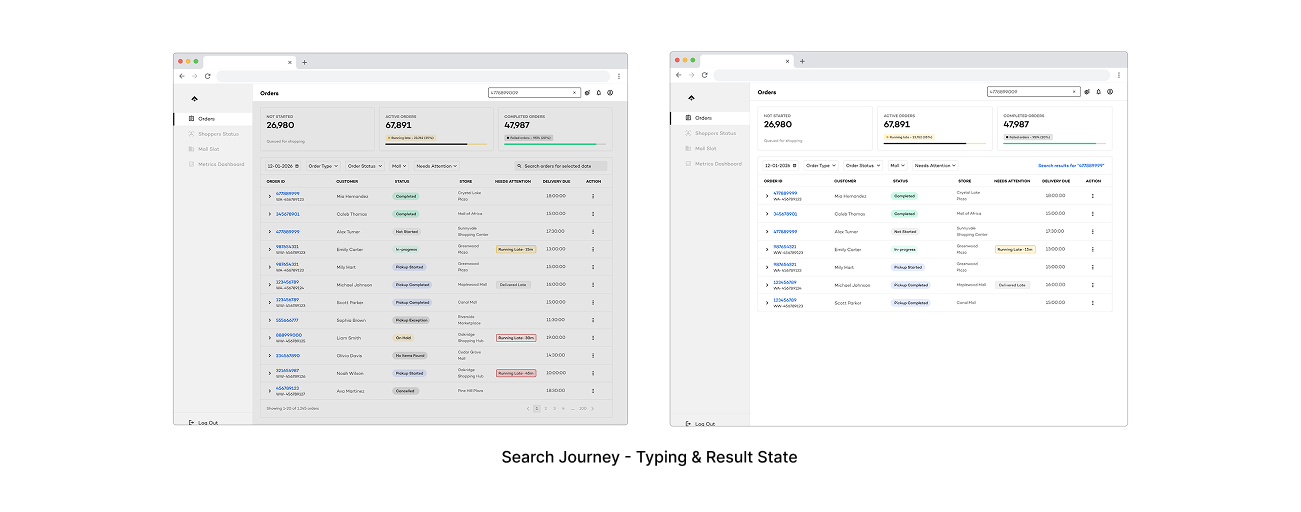This screenshot has width=1301, height=512.
Task: Click the 'Search orders for selected date' field
Action: (560, 166)
